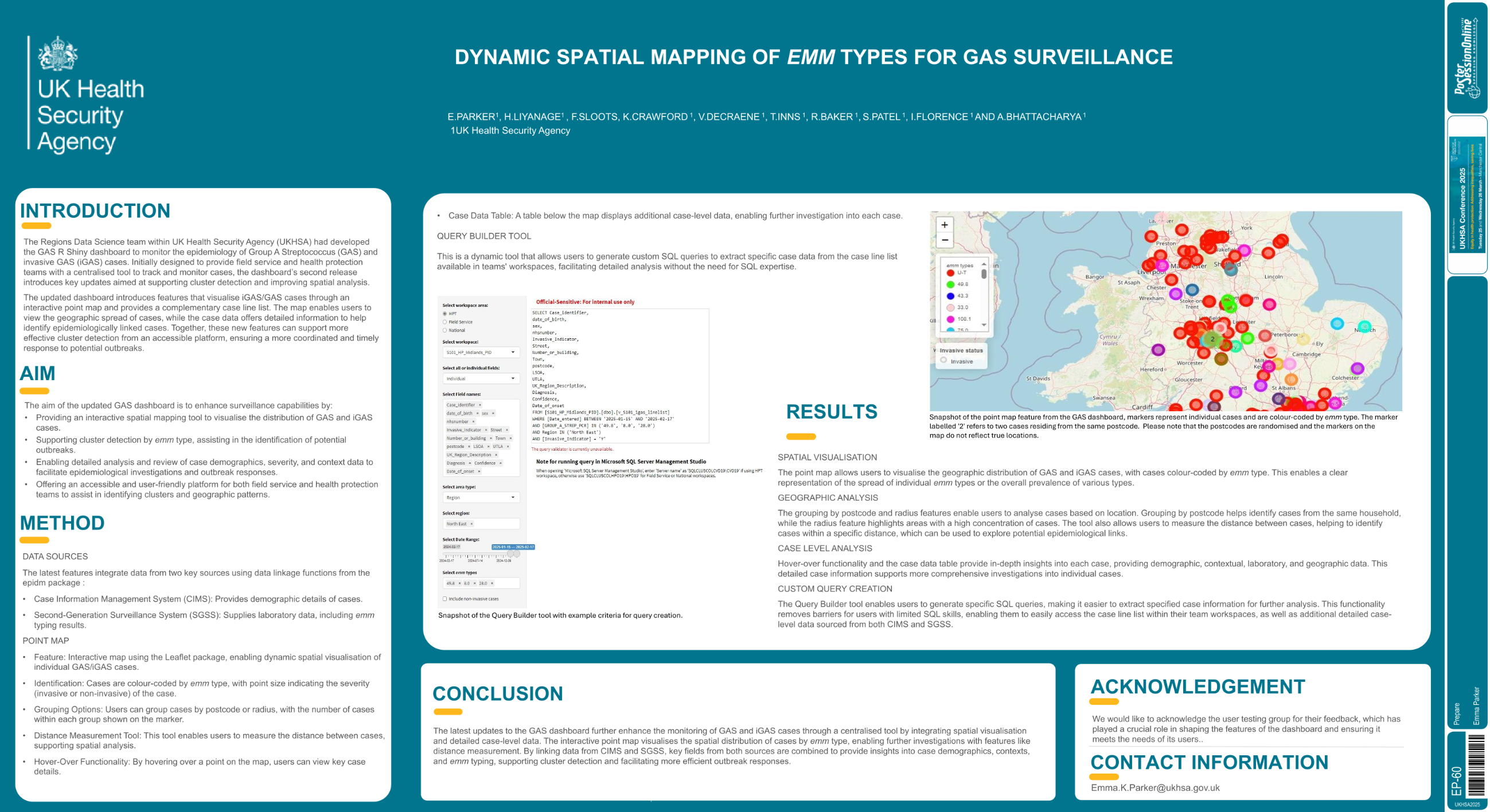The height and width of the screenshot is (812, 1490).
Task: Open the Select workspace S101_HP_Midlands_PID dropdown
Action: pyautogui.click(x=482, y=352)
